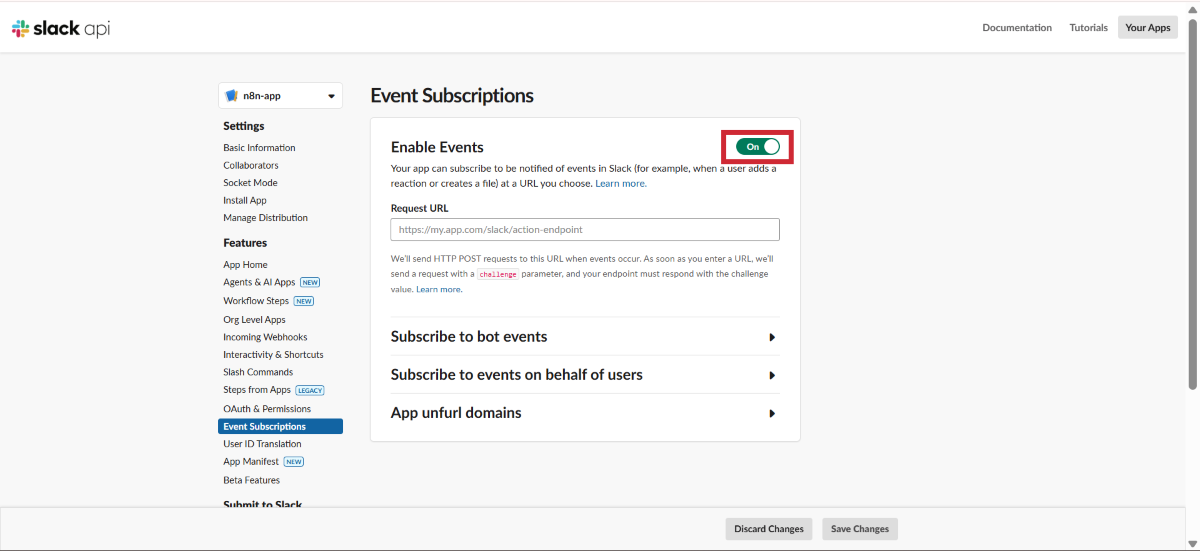1200x551 pixels.
Task: Click the Discard Changes button
Action: click(x=769, y=529)
